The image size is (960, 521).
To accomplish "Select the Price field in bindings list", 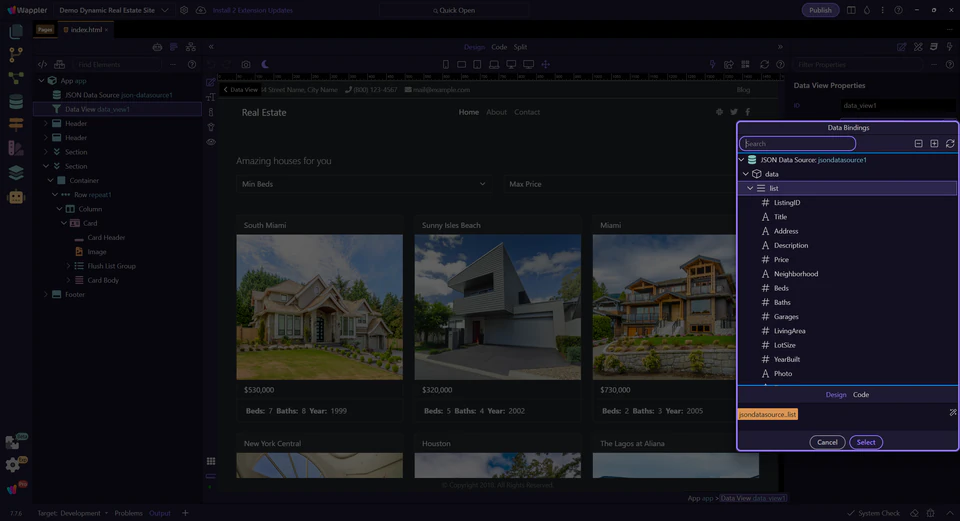I will point(781,260).
